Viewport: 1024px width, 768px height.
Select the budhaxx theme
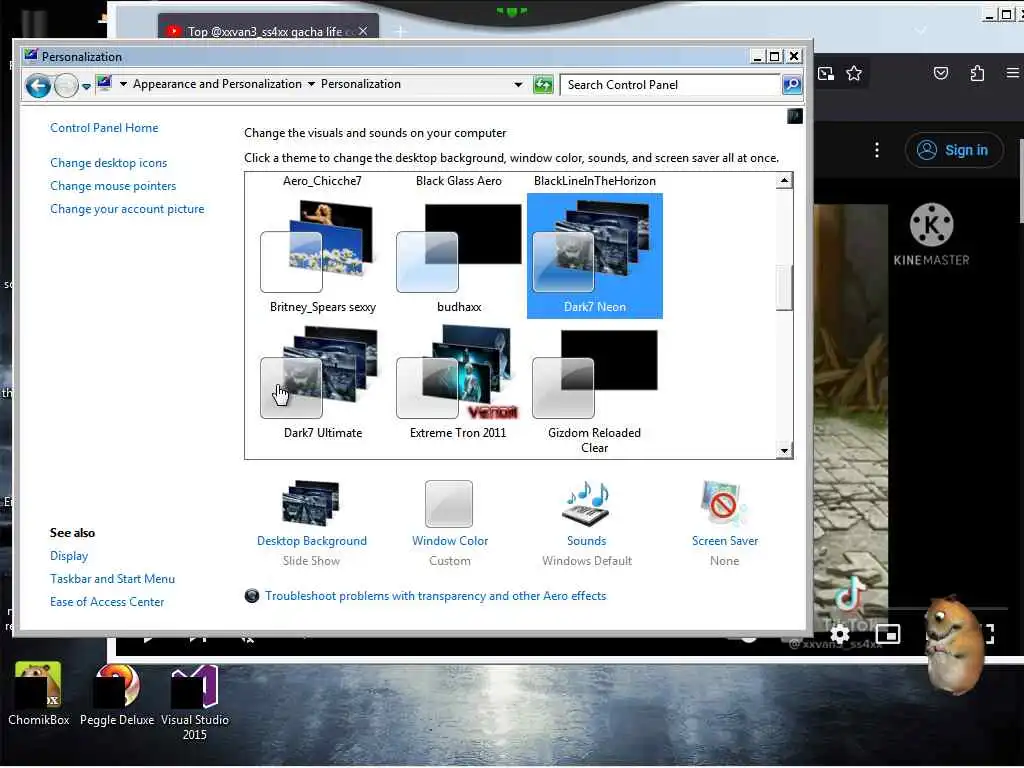click(458, 256)
